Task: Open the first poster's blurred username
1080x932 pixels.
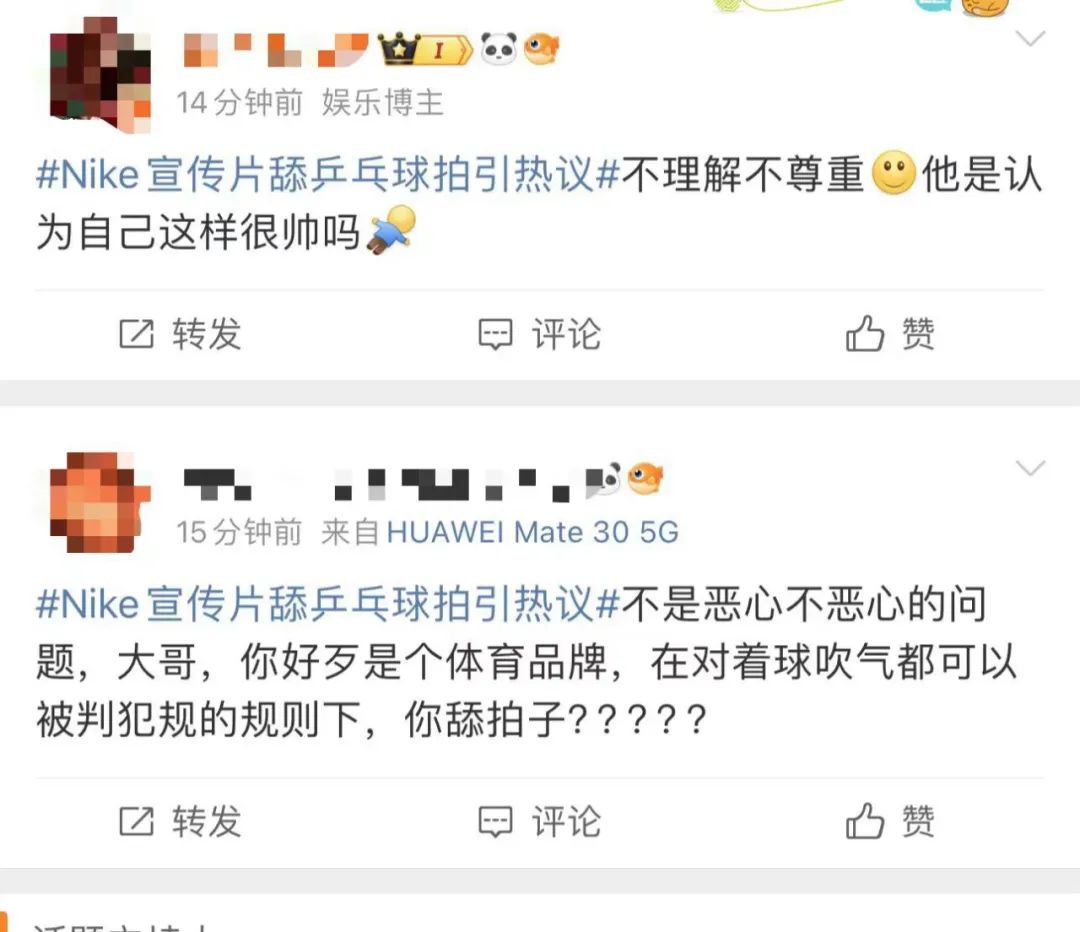Action: point(276,50)
